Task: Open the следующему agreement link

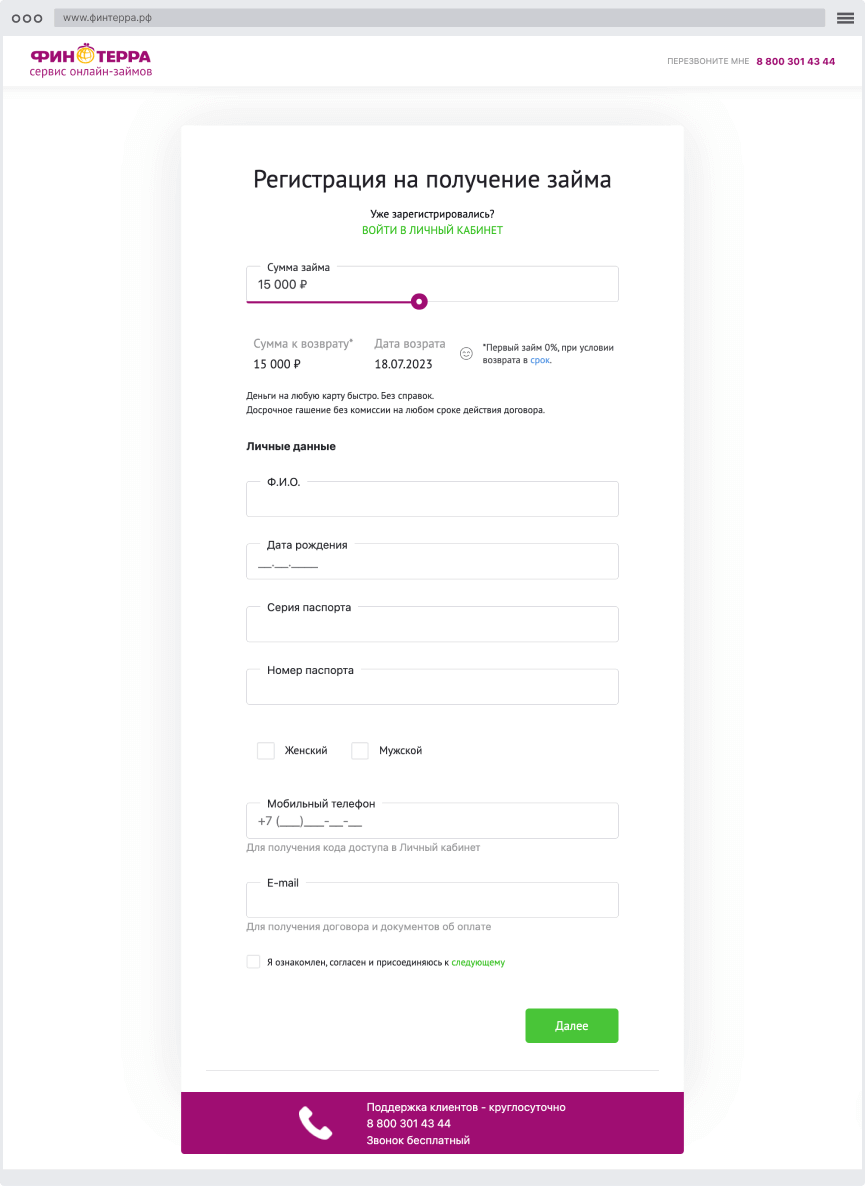Action: pos(478,961)
